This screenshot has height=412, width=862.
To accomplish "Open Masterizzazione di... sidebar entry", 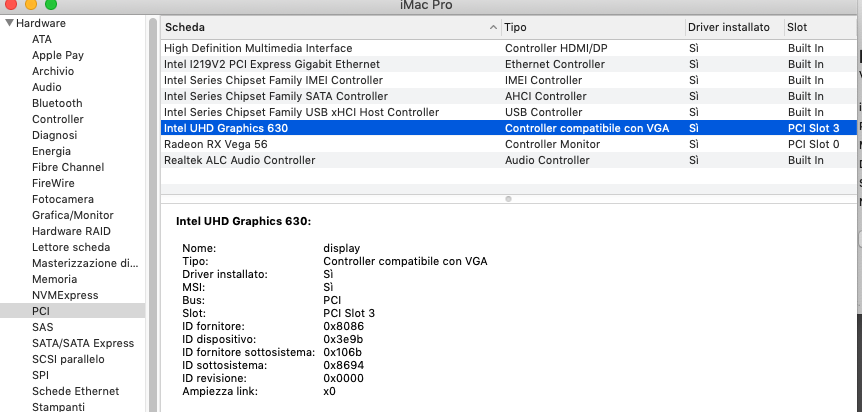I will tap(85, 262).
